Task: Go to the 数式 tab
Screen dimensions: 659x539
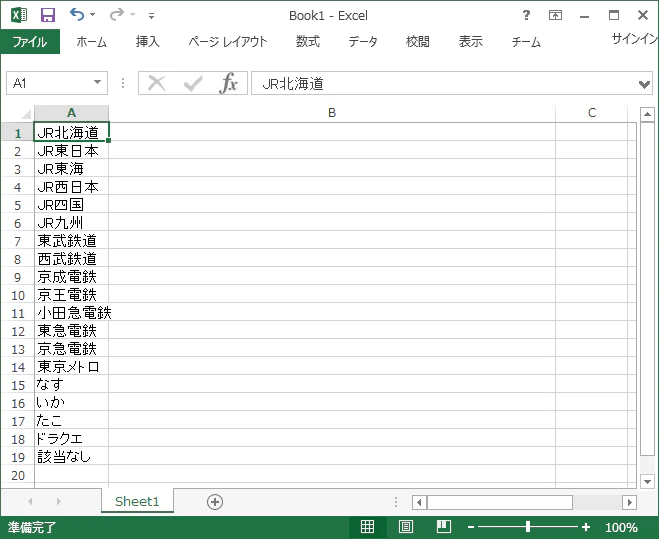Action: coord(308,42)
